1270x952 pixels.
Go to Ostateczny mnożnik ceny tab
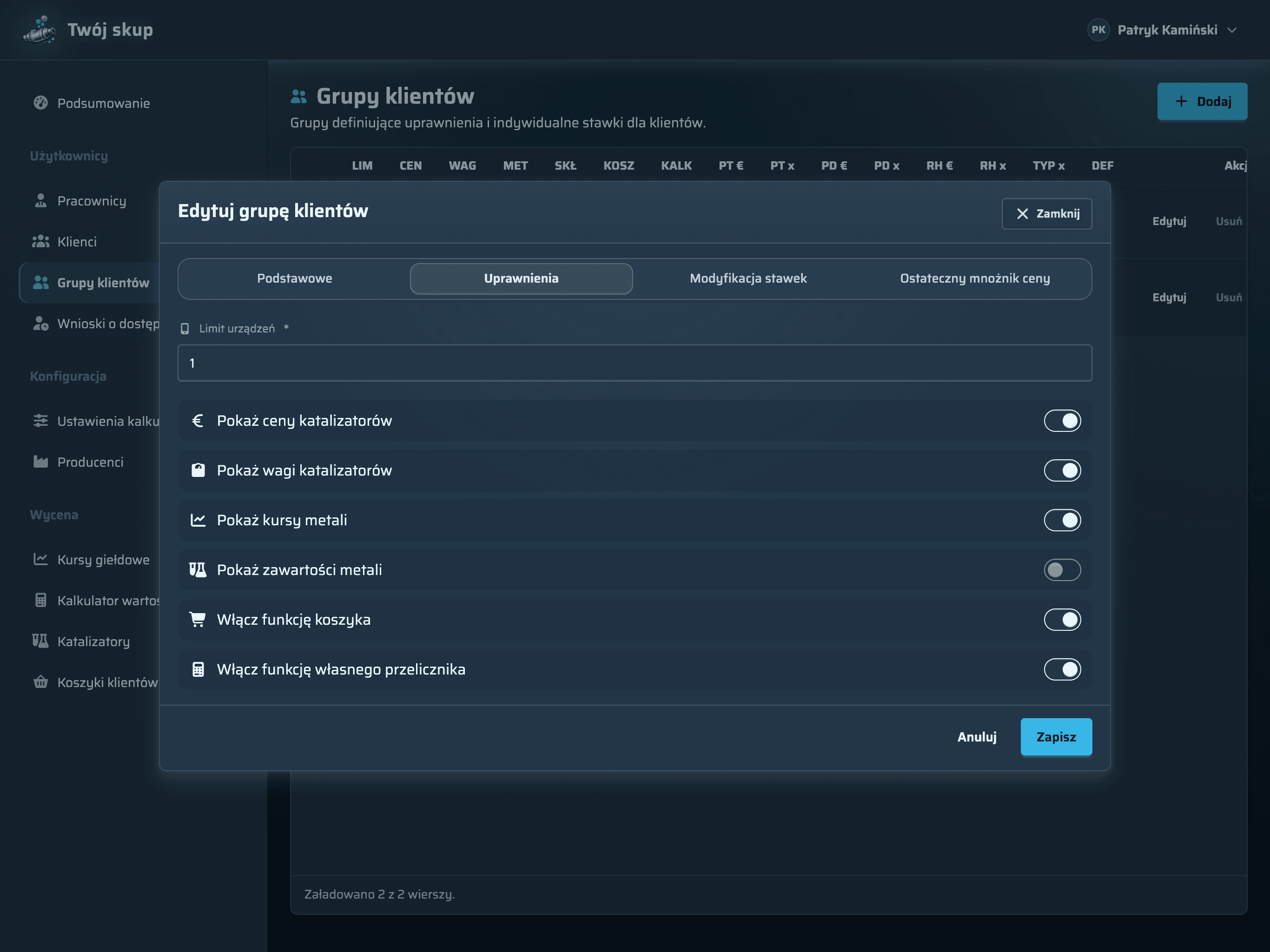pos(975,278)
